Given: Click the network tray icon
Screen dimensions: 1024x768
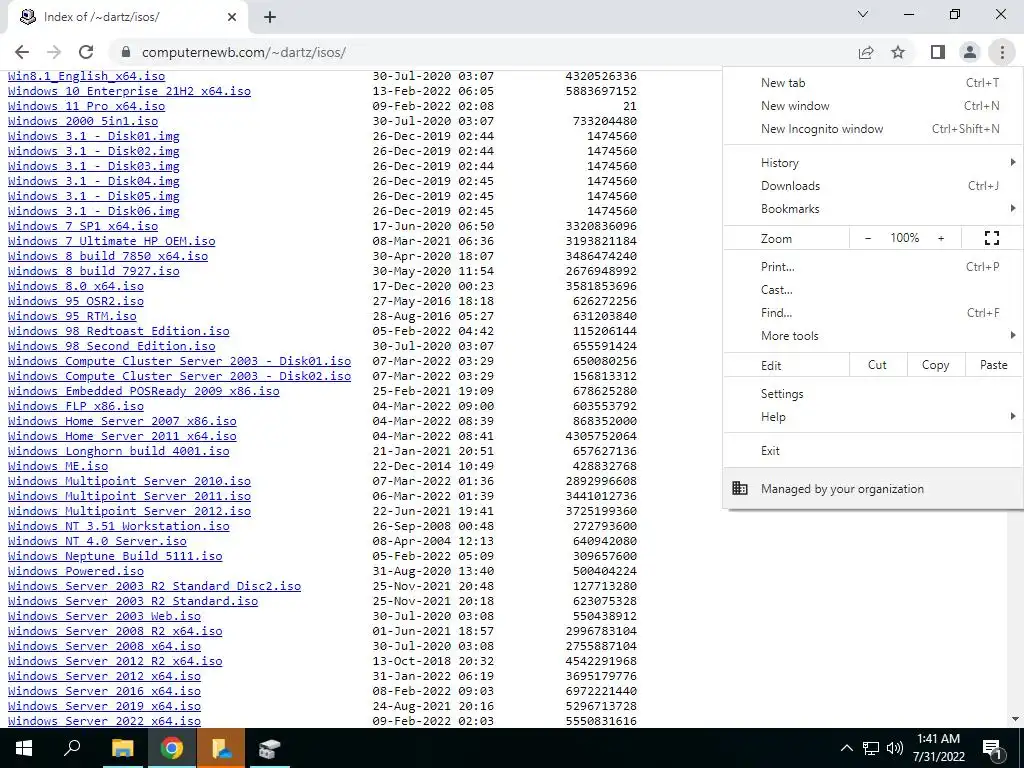Looking at the screenshot, I should click(871, 748).
